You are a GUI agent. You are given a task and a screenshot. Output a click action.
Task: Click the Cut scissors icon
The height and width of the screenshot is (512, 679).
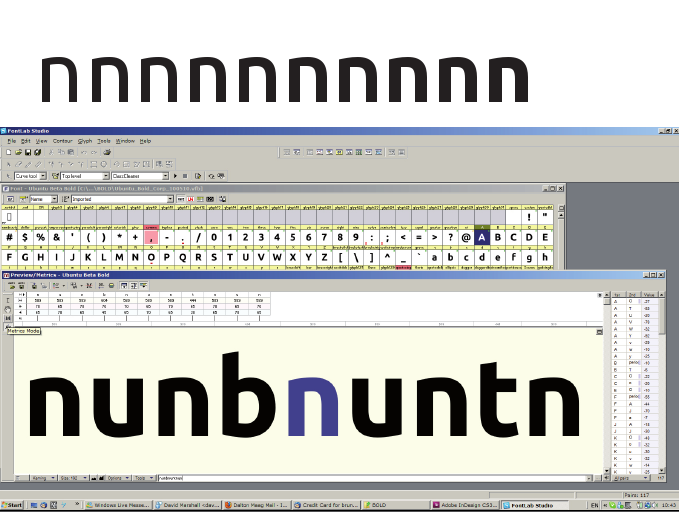pos(51,152)
